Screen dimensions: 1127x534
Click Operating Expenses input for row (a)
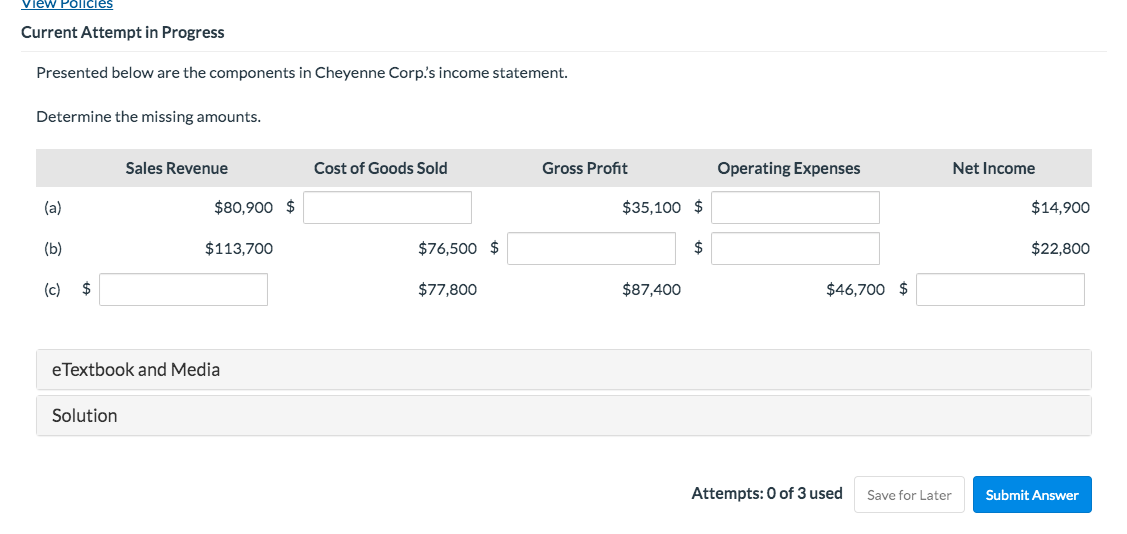[x=796, y=208]
